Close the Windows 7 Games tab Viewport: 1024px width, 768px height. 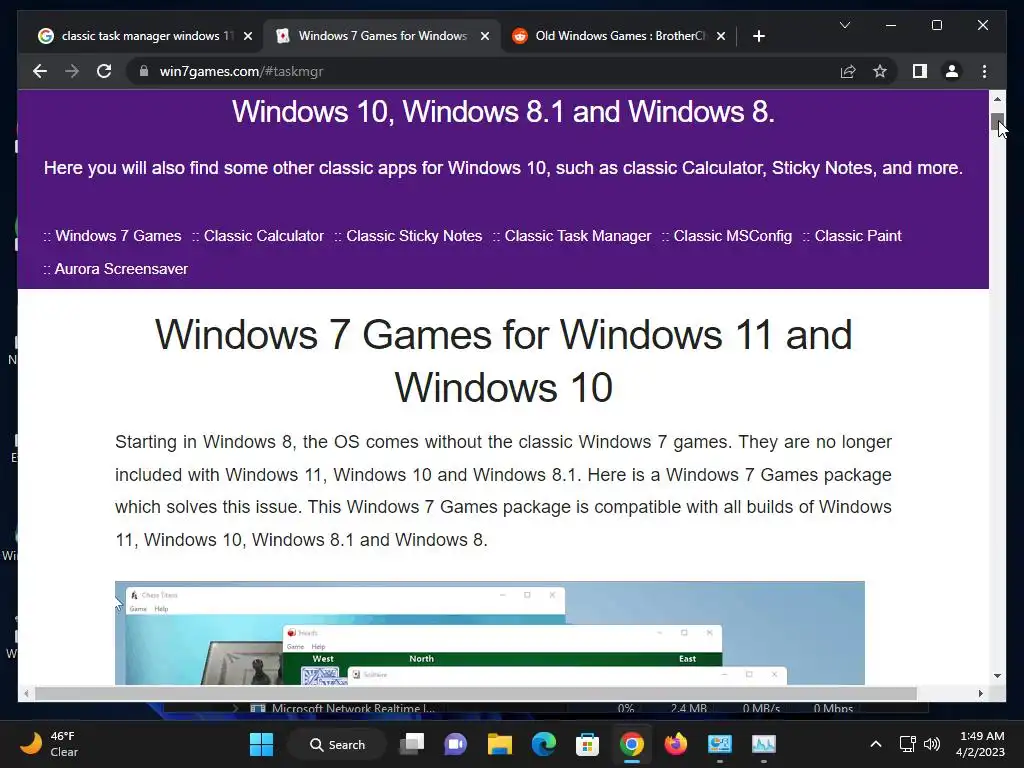tap(485, 36)
